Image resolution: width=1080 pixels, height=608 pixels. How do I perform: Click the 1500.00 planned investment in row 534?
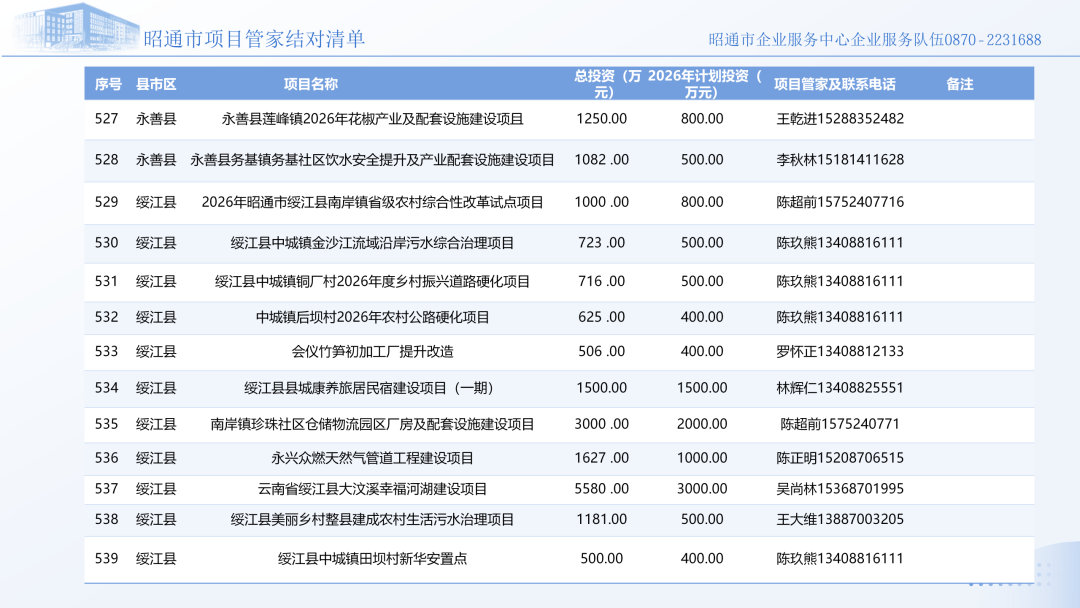click(702, 388)
